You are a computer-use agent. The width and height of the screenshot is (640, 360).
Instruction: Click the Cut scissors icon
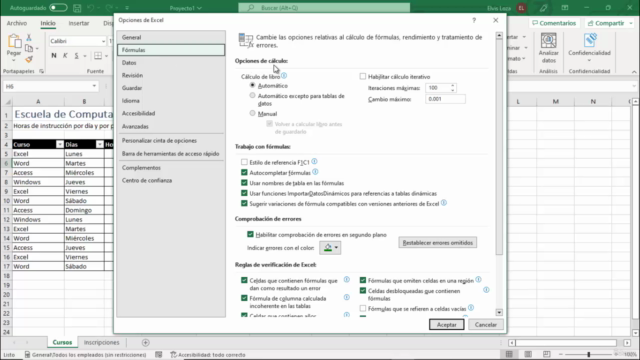point(29,37)
